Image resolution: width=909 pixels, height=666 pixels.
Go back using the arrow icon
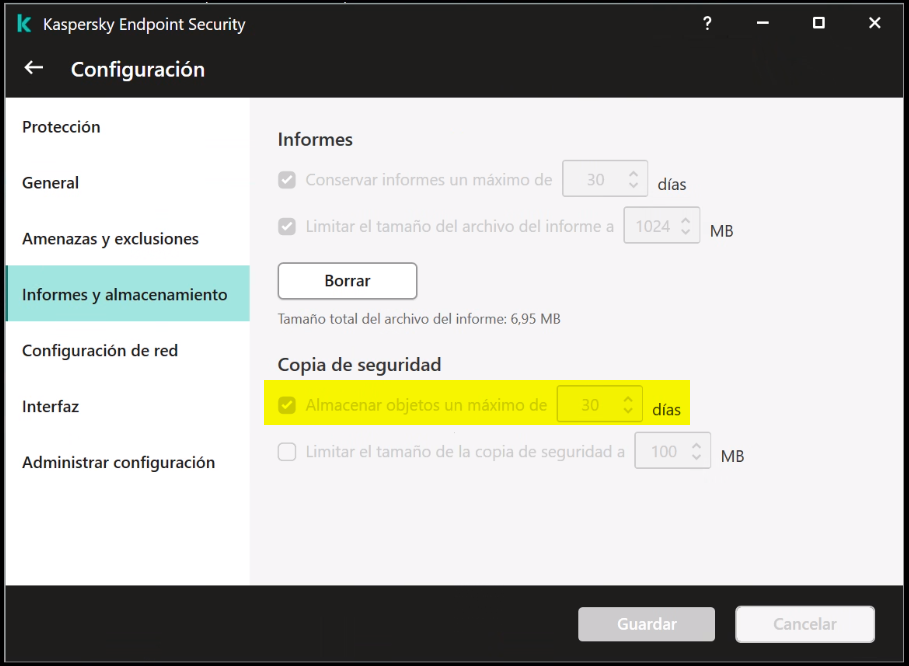point(34,68)
